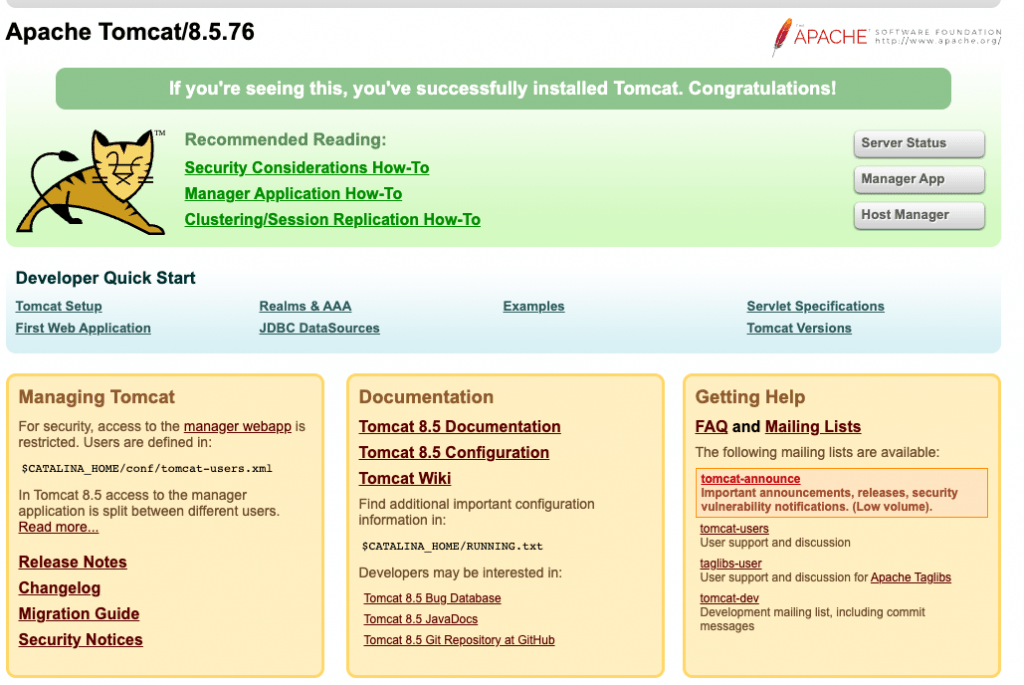Open Clustering/Session Replication How-To link
This screenshot has height=685, width=1024.
(332, 220)
